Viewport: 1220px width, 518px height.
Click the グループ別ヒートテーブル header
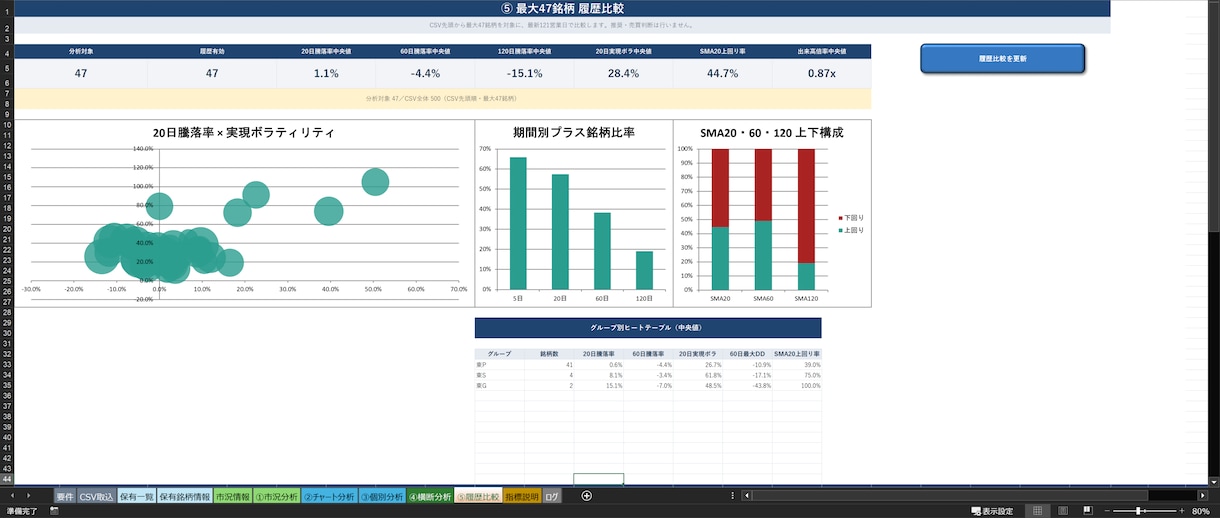click(648, 328)
